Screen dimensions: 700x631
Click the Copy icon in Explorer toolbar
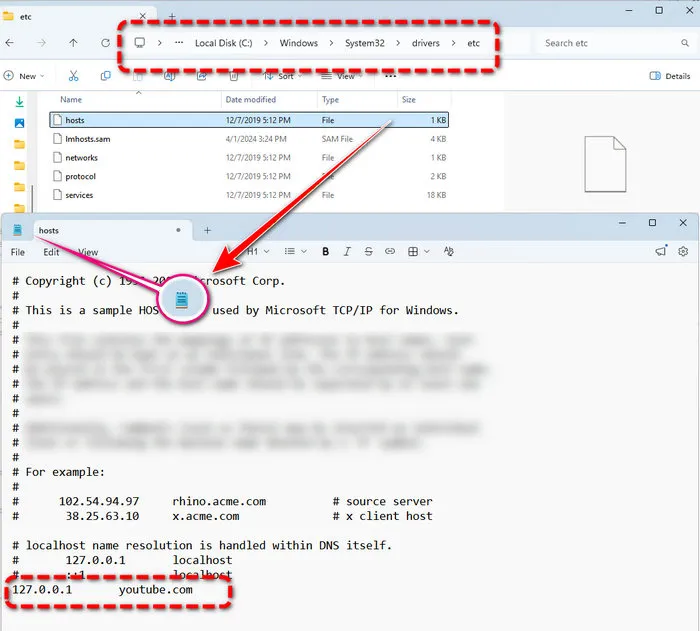tap(105, 76)
